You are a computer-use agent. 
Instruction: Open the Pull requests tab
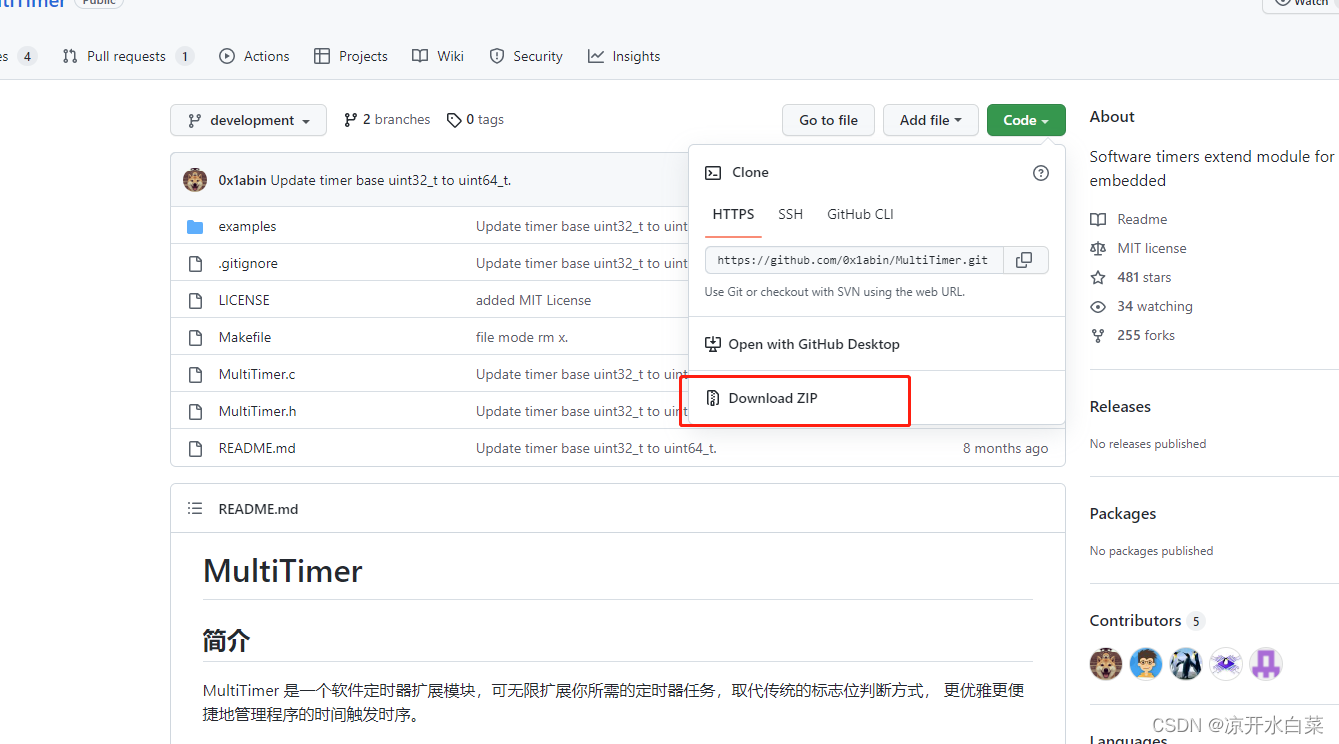tap(127, 56)
